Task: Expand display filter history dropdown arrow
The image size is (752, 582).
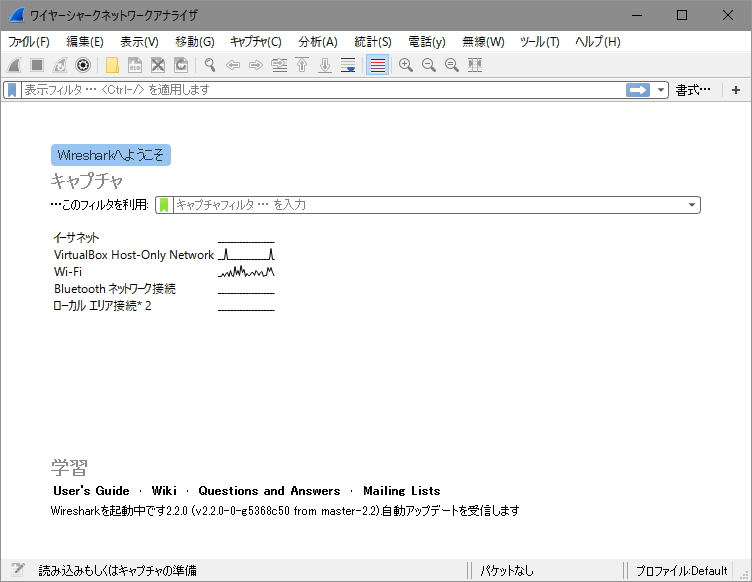Action: click(x=660, y=90)
